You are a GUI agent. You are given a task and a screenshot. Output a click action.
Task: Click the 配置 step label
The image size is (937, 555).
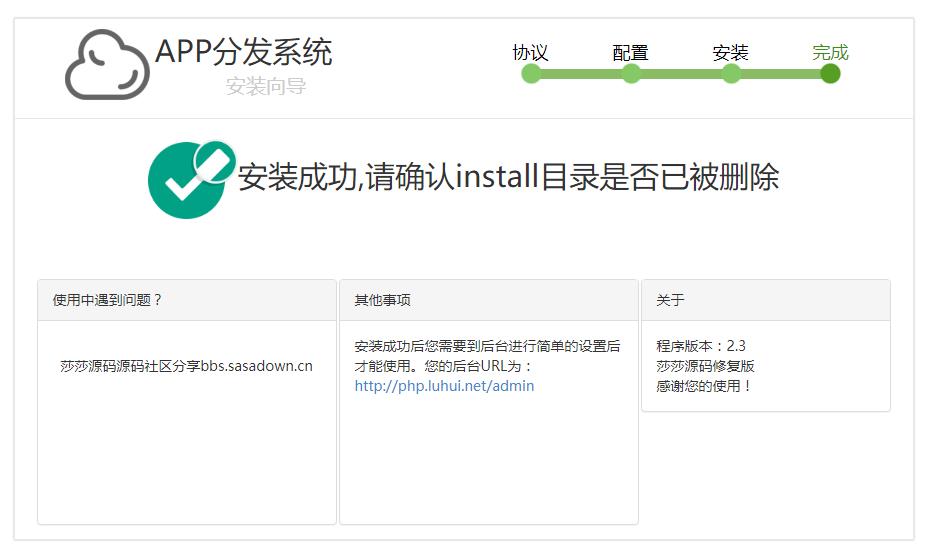(x=630, y=53)
